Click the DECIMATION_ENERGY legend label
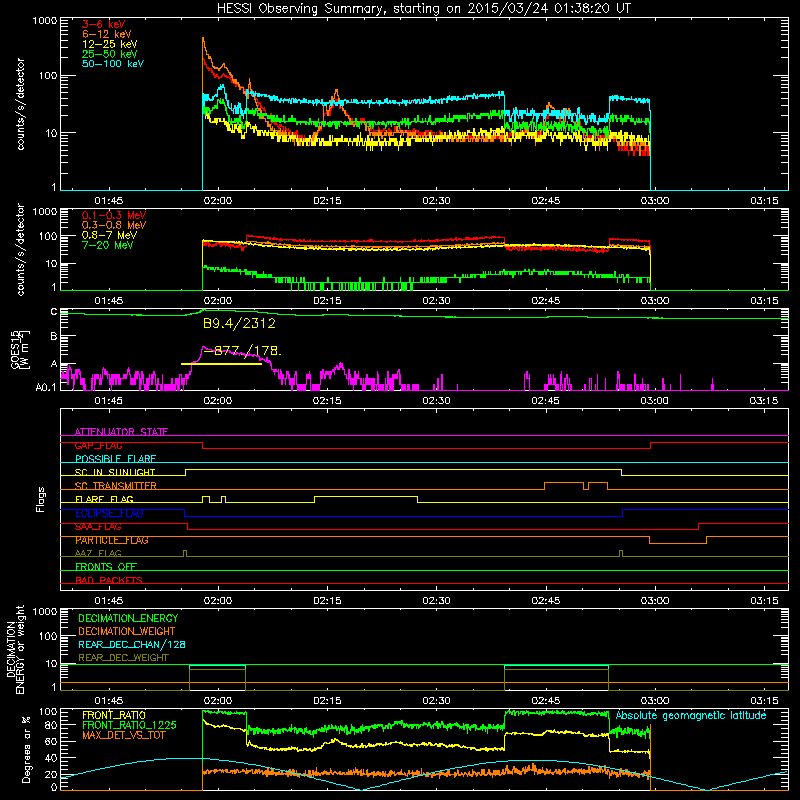Image resolution: width=800 pixels, height=800 pixels. point(128,618)
